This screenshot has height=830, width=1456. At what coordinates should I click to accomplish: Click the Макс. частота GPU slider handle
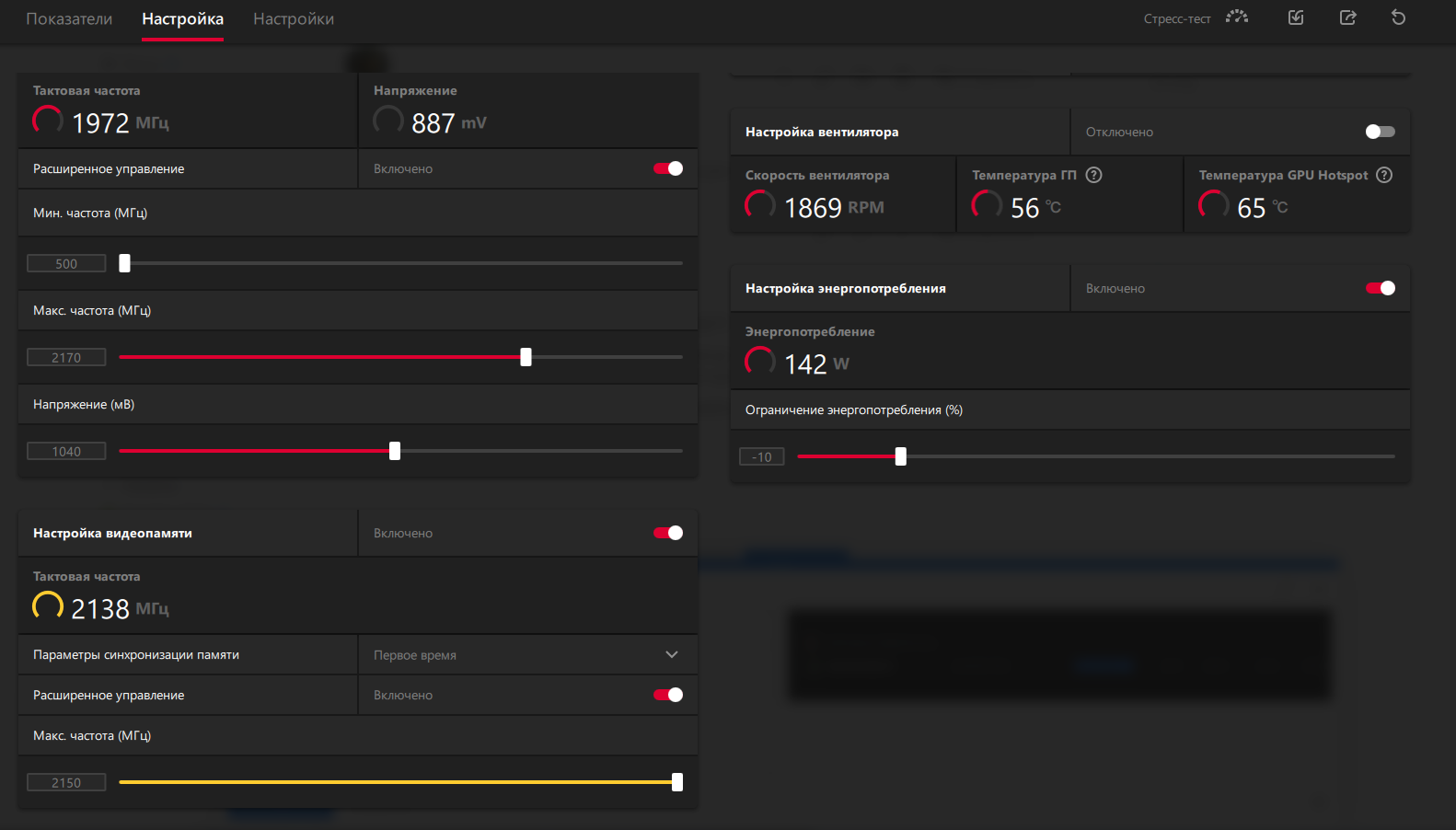pos(526,357)
